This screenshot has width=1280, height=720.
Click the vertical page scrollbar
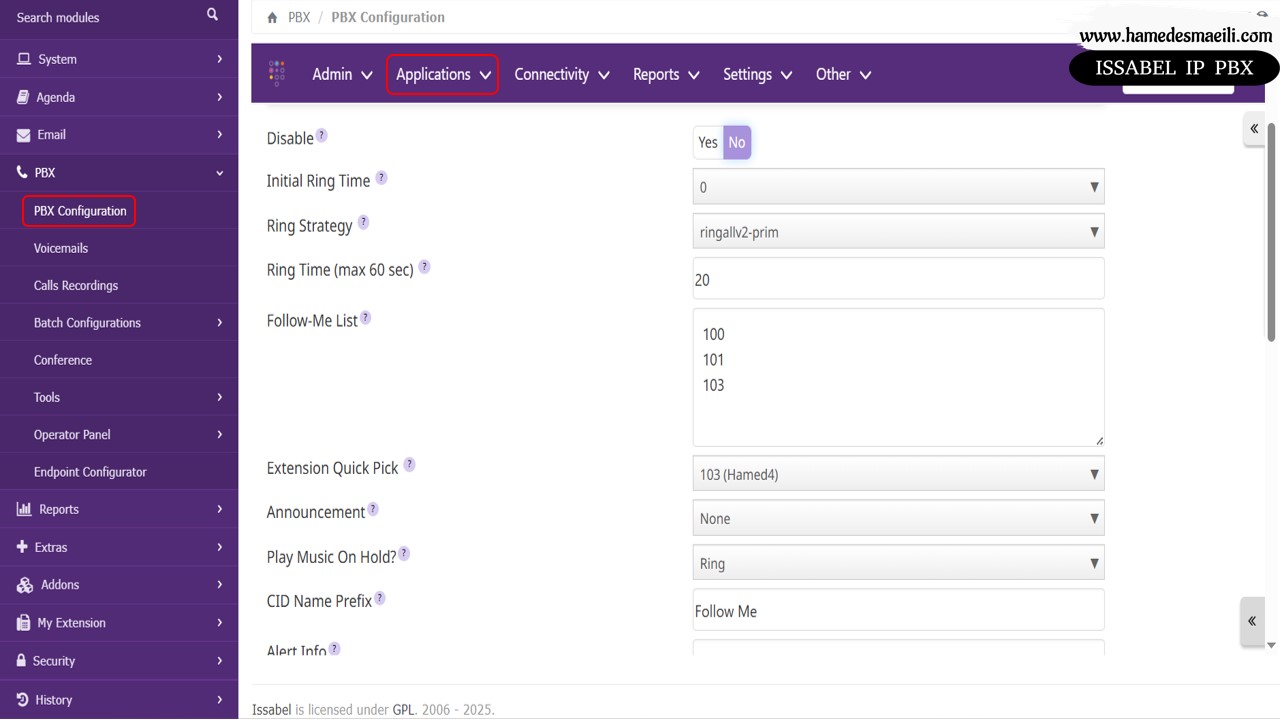1271,230
